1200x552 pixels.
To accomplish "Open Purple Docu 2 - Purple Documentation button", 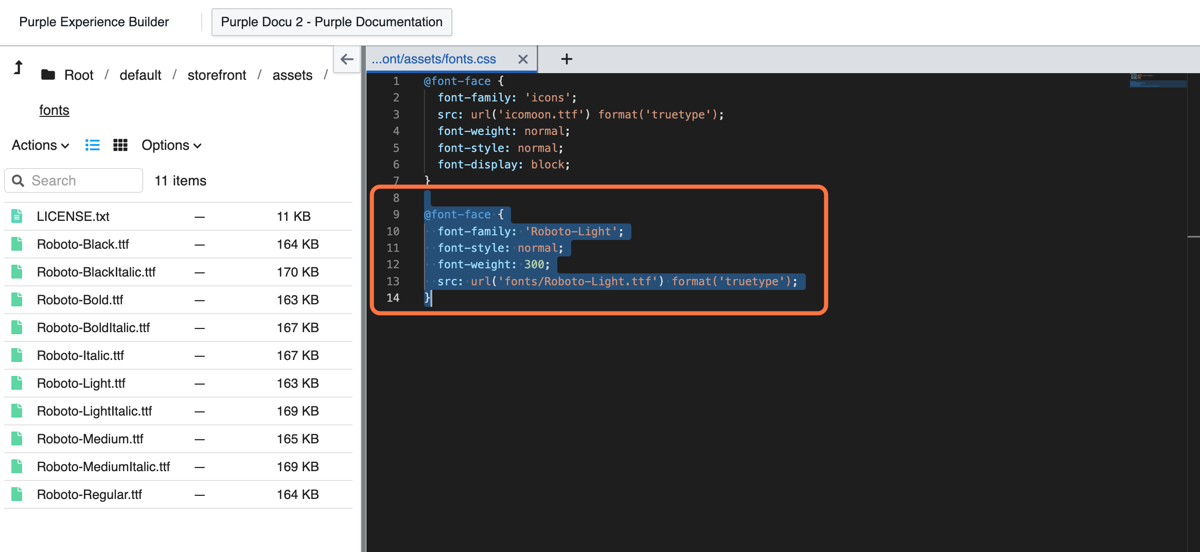I will [x=332, y=22].
